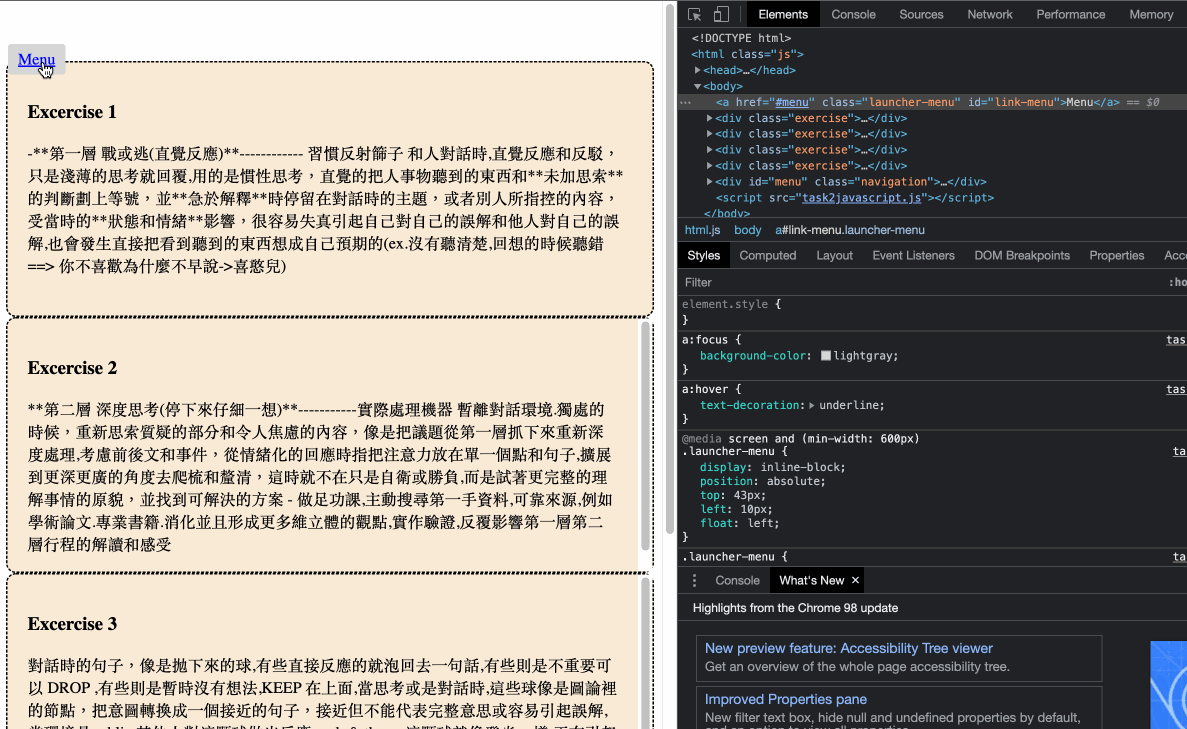The image size is (1187, 729).
Task: Open the Performance tab
Action: (x=1070, y=14)
